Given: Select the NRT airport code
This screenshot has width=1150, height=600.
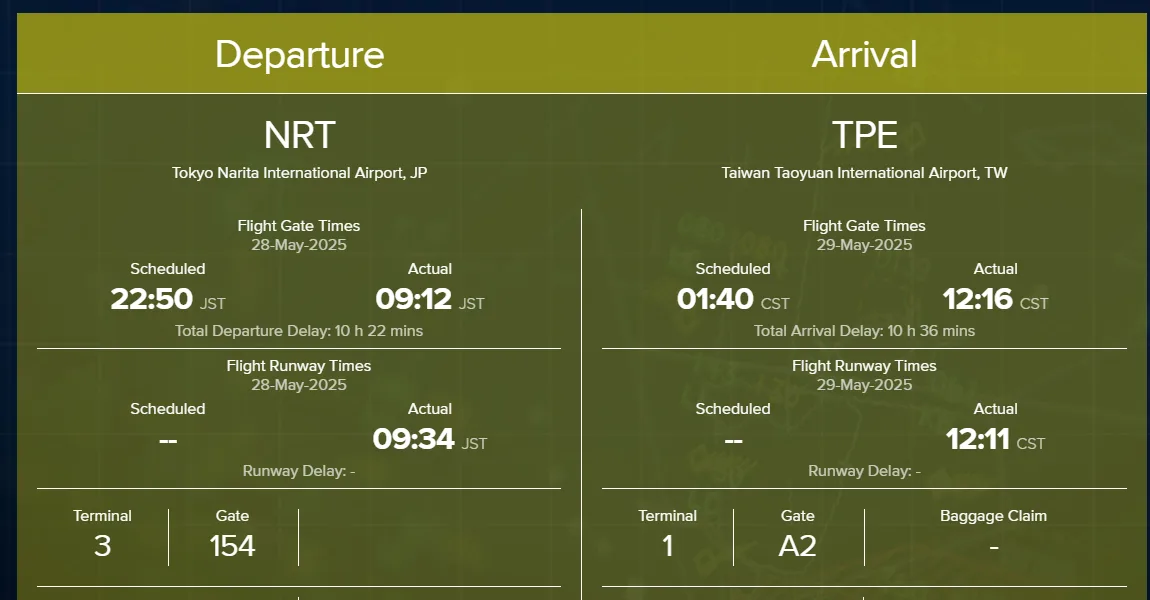Looking at the screenshot, I should [x=299, y=135].
